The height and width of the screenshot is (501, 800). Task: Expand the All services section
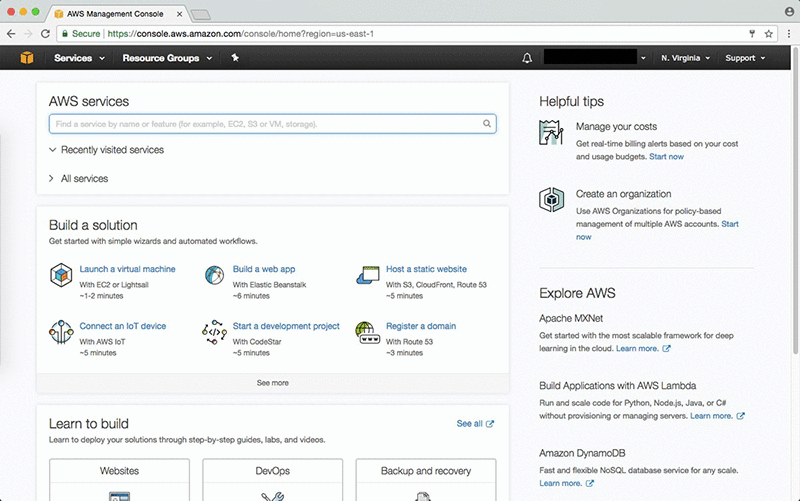click(79, 179)
